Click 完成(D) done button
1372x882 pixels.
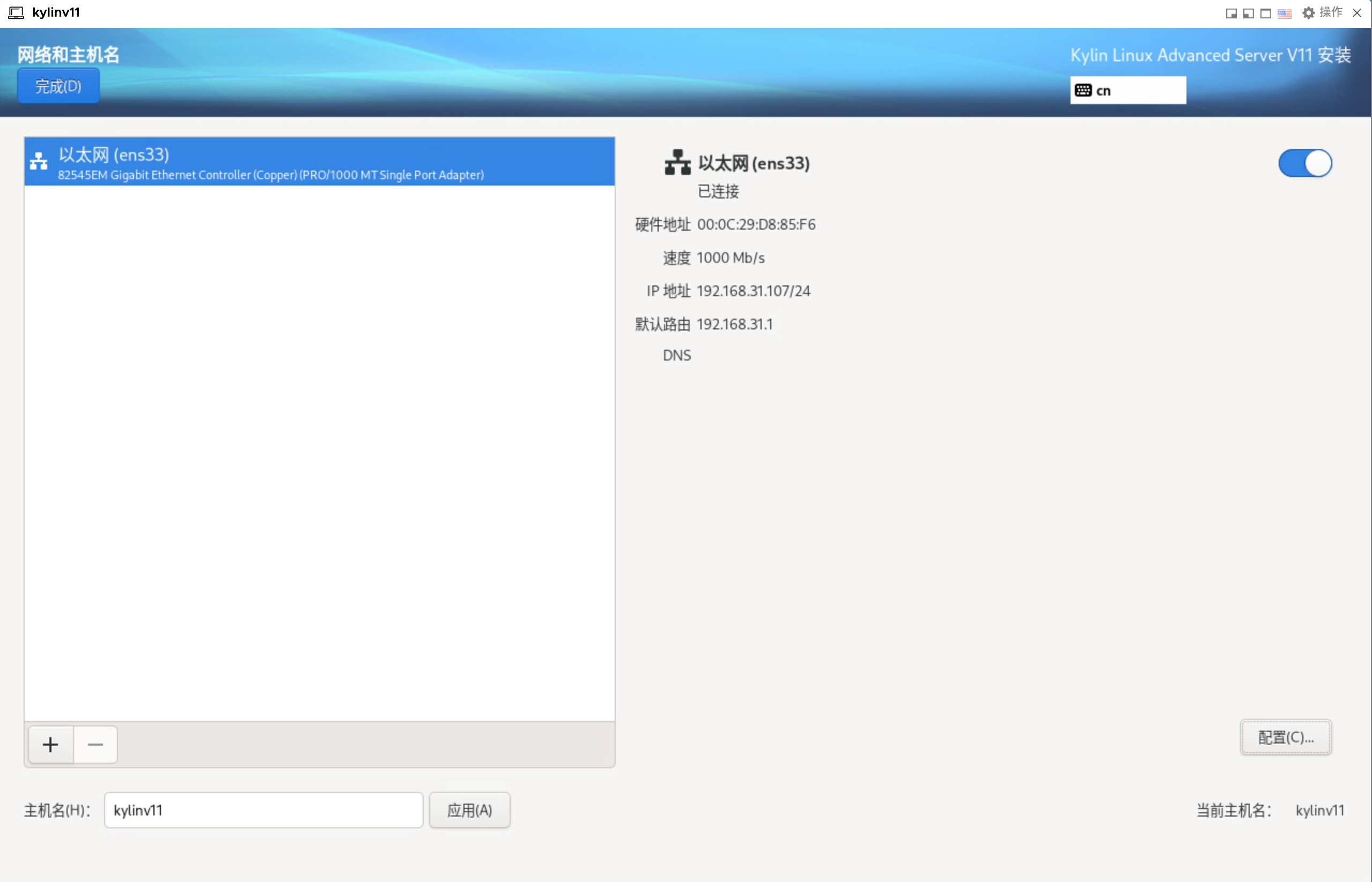click(x=58, y=86)
